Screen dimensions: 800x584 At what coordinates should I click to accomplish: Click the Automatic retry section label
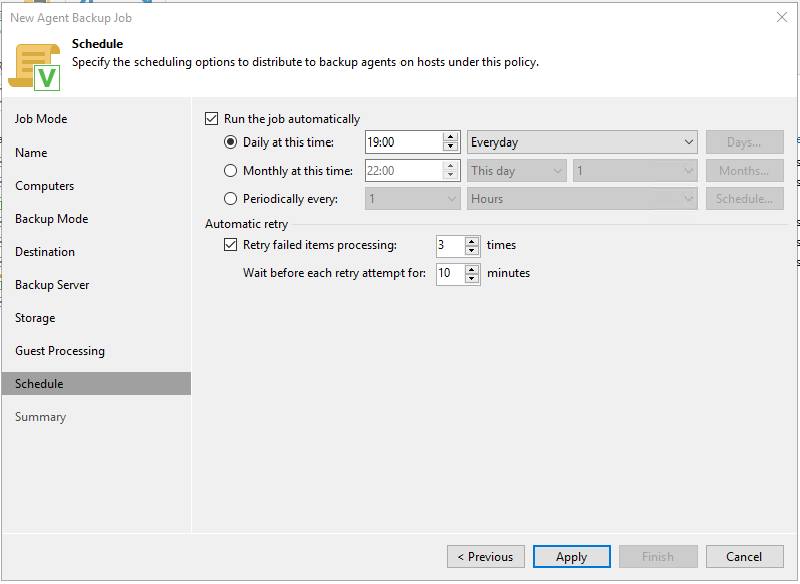(x=246, y=224)
